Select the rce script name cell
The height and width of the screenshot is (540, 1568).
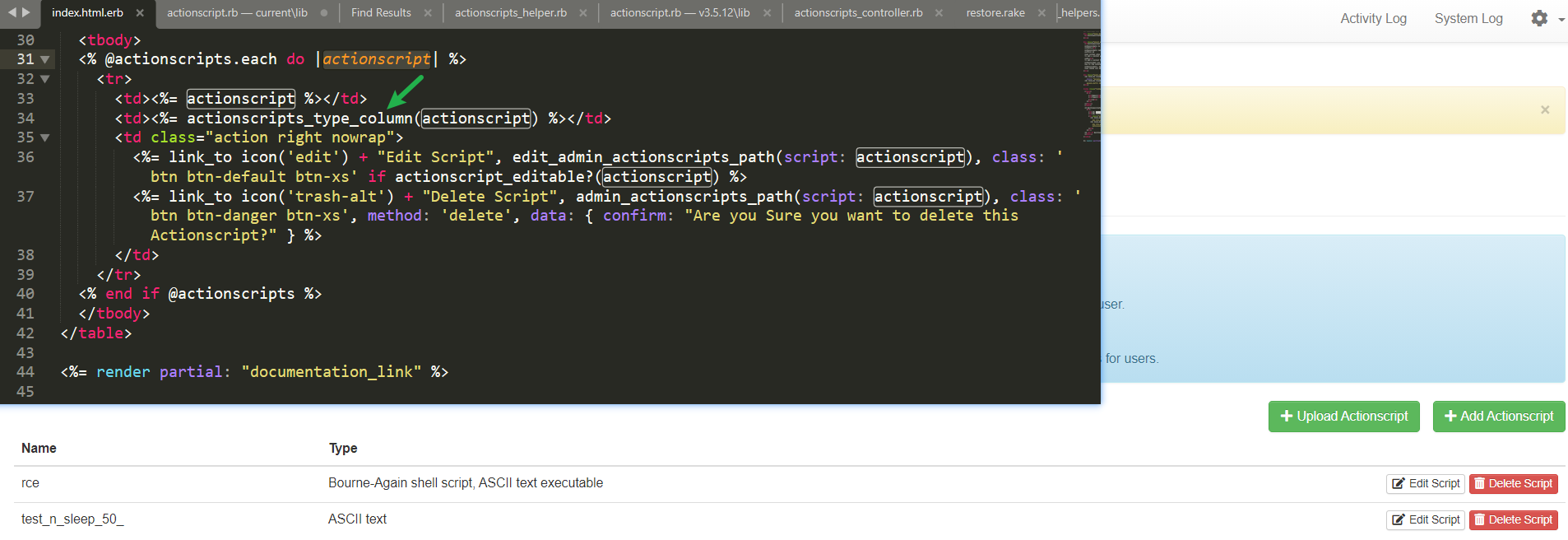coord(30,483)
